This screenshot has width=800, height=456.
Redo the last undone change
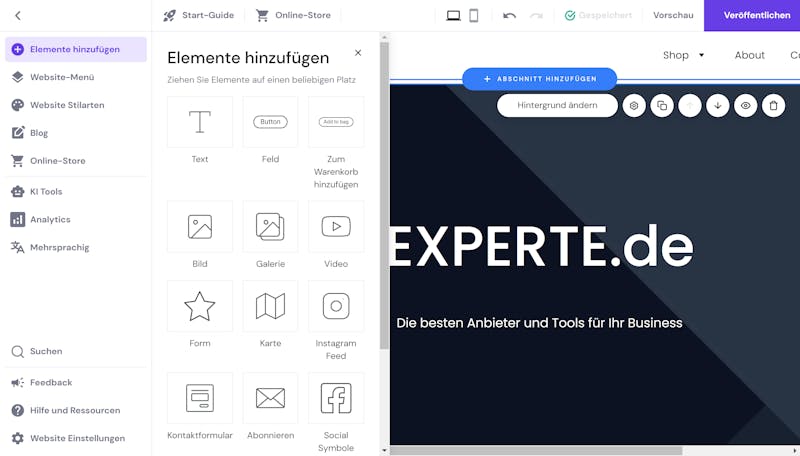pyautogui.click(x=536, y=16)
